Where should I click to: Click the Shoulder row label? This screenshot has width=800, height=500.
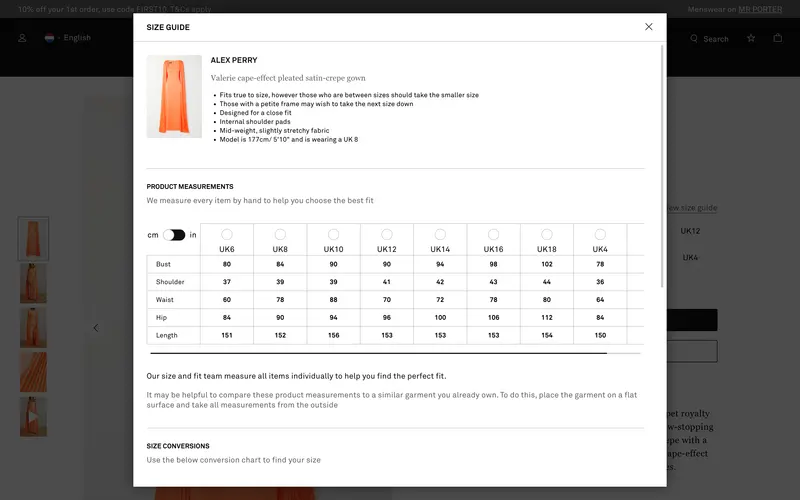point(170,282)
